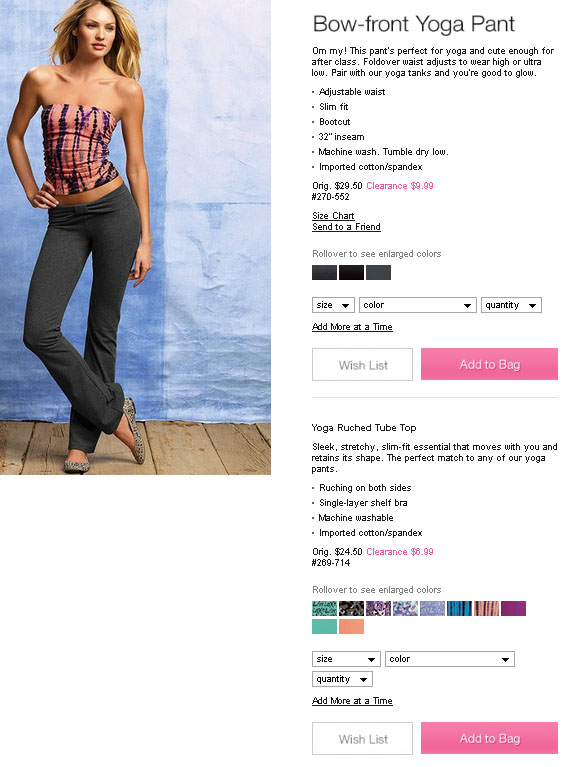Add the Yoga Ruched Tube Top to bag
This screenshot has width=565, height=767.
click(489, 738)
